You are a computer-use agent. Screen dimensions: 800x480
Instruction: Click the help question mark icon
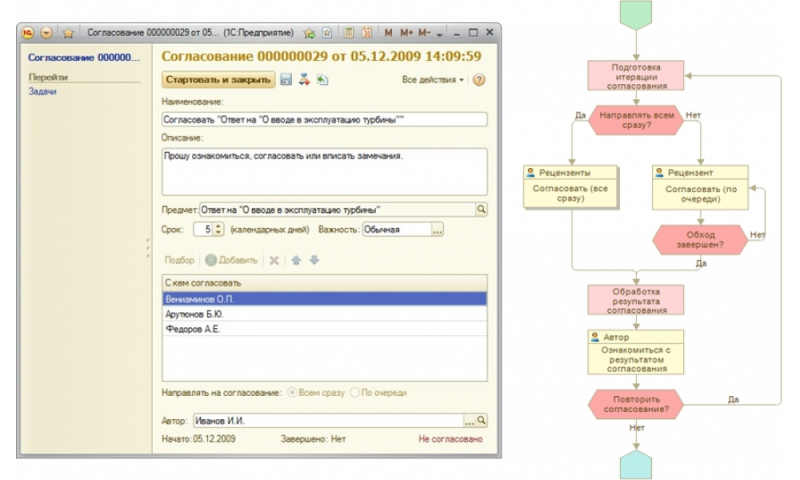coord(479,80)
